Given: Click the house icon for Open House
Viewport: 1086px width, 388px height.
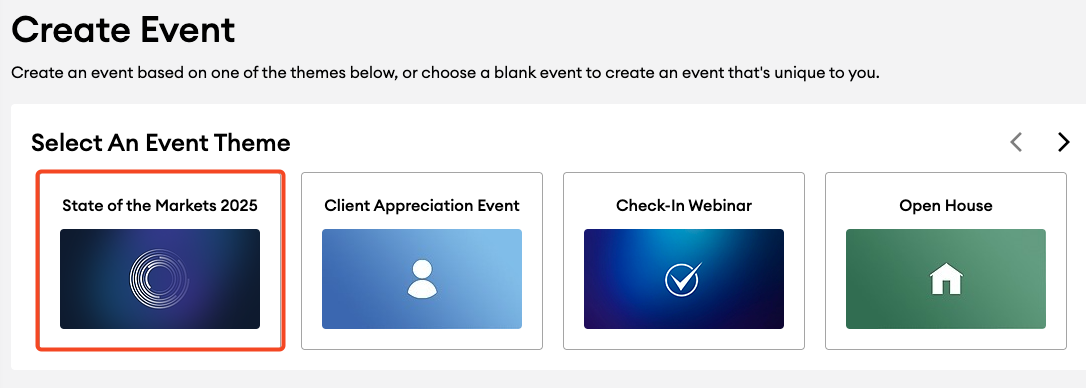Looking at the screenshot, I should click(x=946, y=279).
